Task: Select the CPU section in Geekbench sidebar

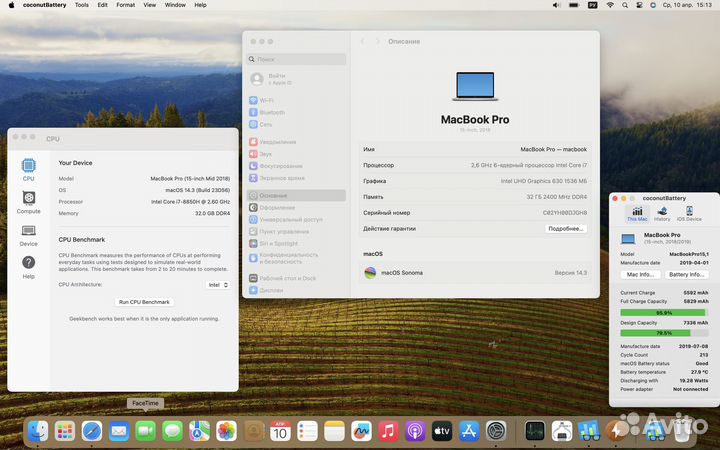Action: pos(28,169)
